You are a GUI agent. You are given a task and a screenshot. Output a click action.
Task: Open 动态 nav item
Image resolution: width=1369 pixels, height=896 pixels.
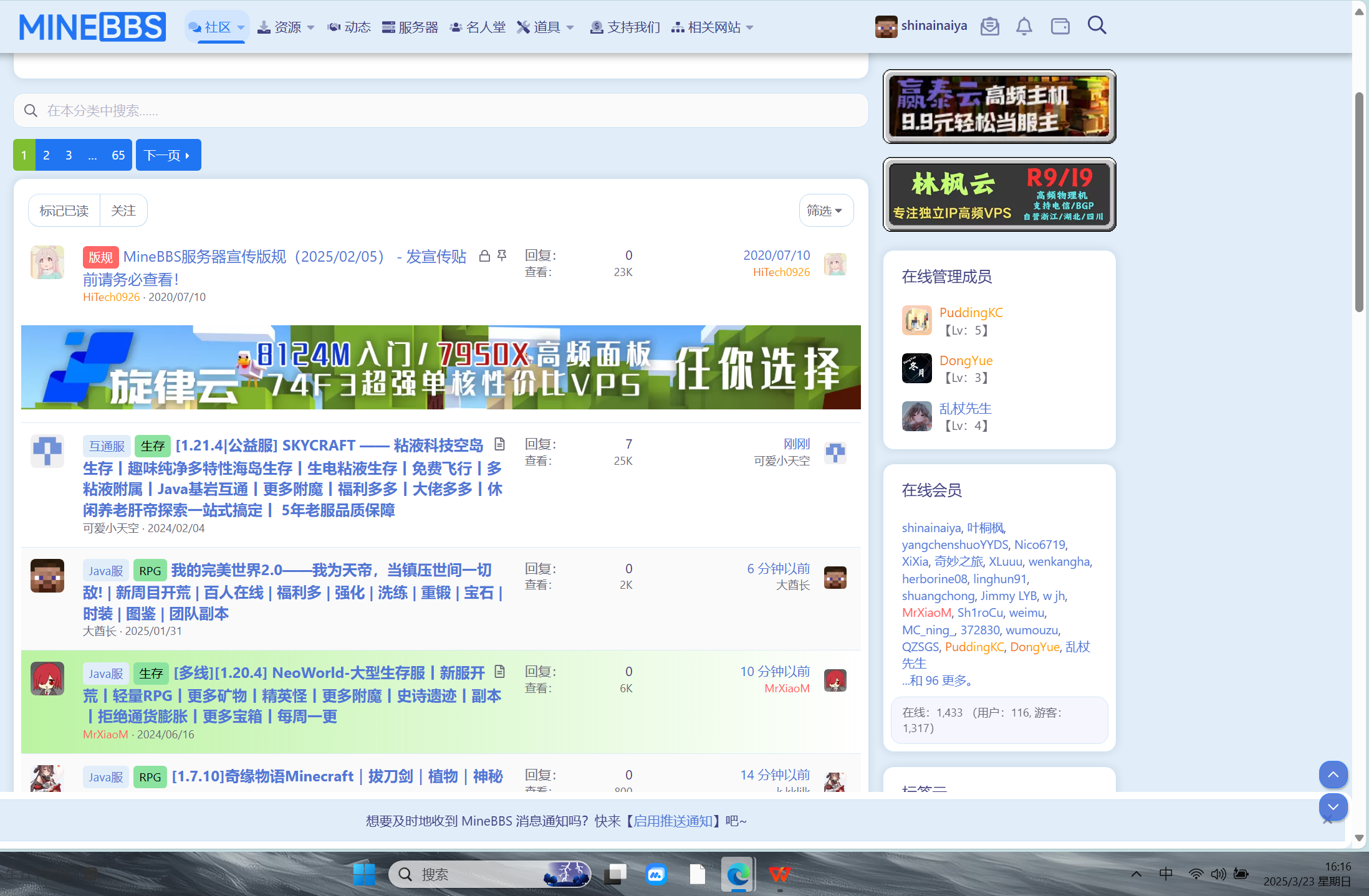point(348,27)
